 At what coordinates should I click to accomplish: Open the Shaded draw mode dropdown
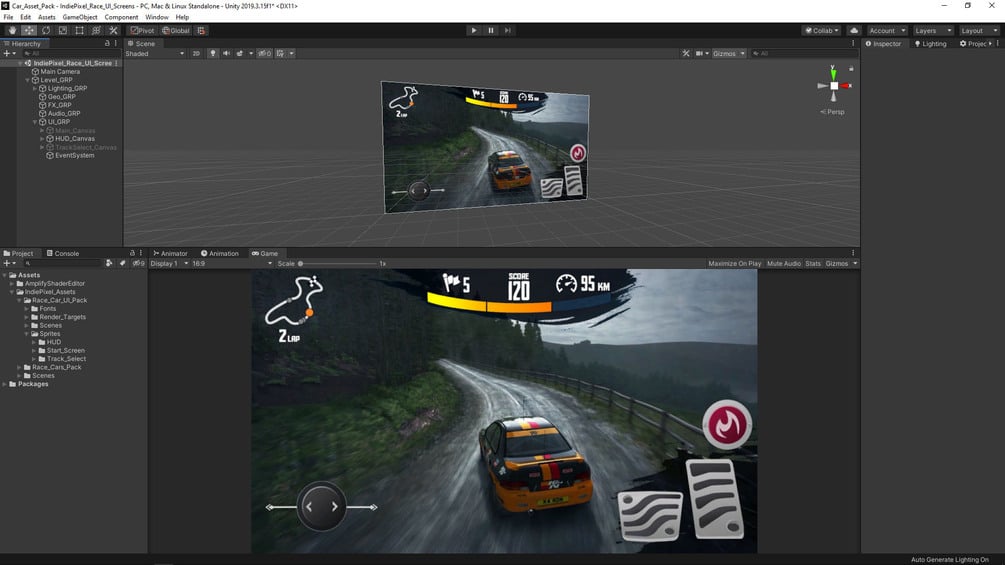coord(155,54)
